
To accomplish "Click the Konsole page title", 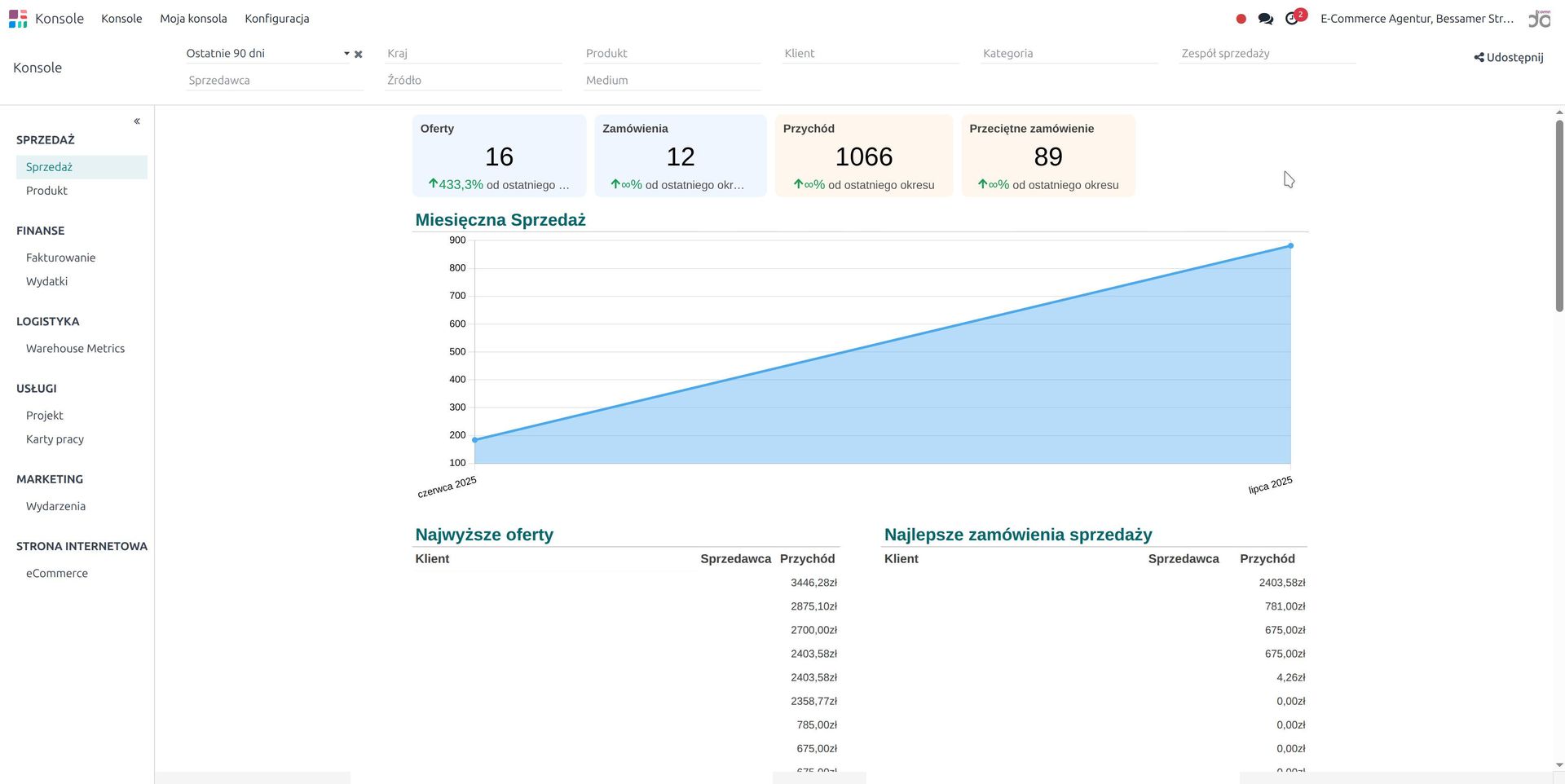I will pos(37,68).
